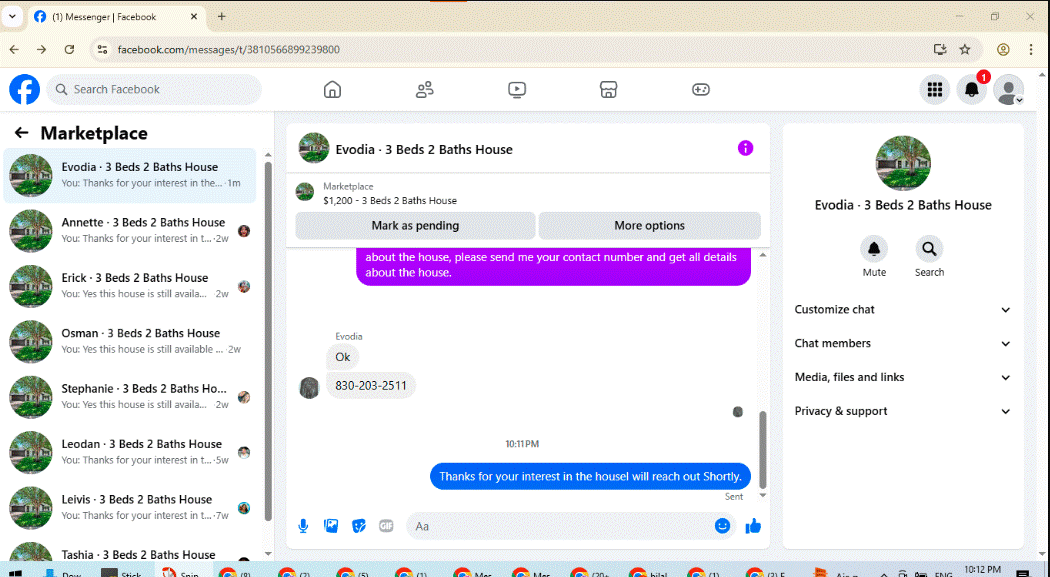Open Leivis's 3 Beds 2 Baths conversation
1050x577 pixels.
130,507
